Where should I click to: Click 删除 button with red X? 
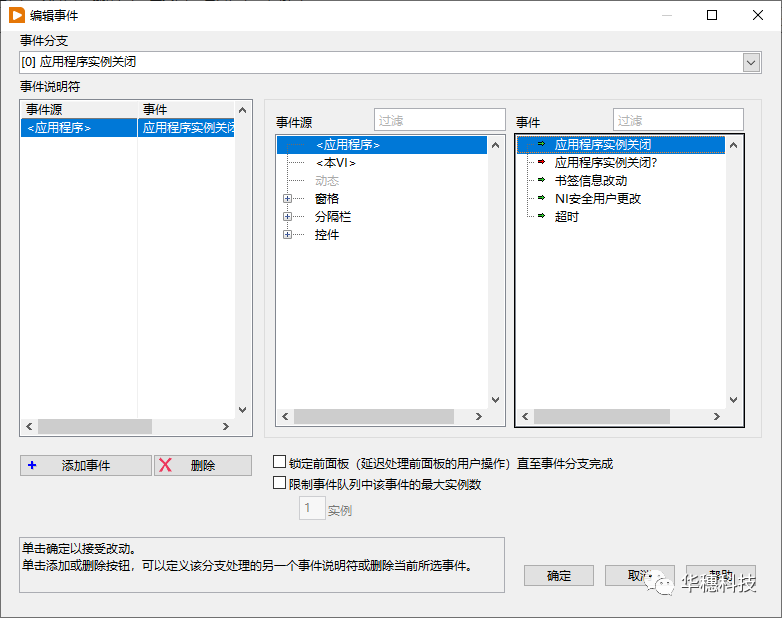pos(203,465)
